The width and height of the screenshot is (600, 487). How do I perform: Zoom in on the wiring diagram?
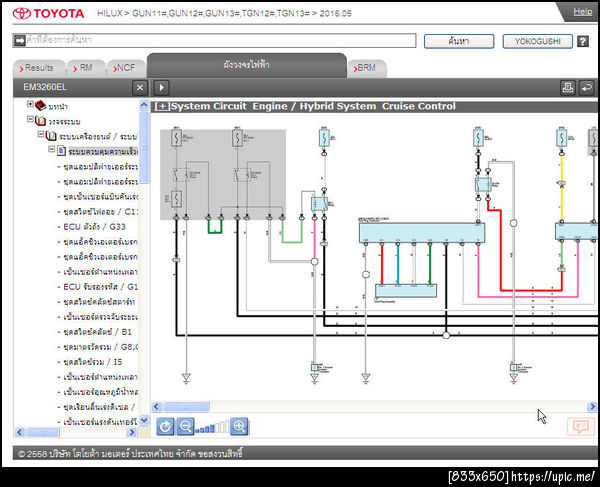point(239,426)
